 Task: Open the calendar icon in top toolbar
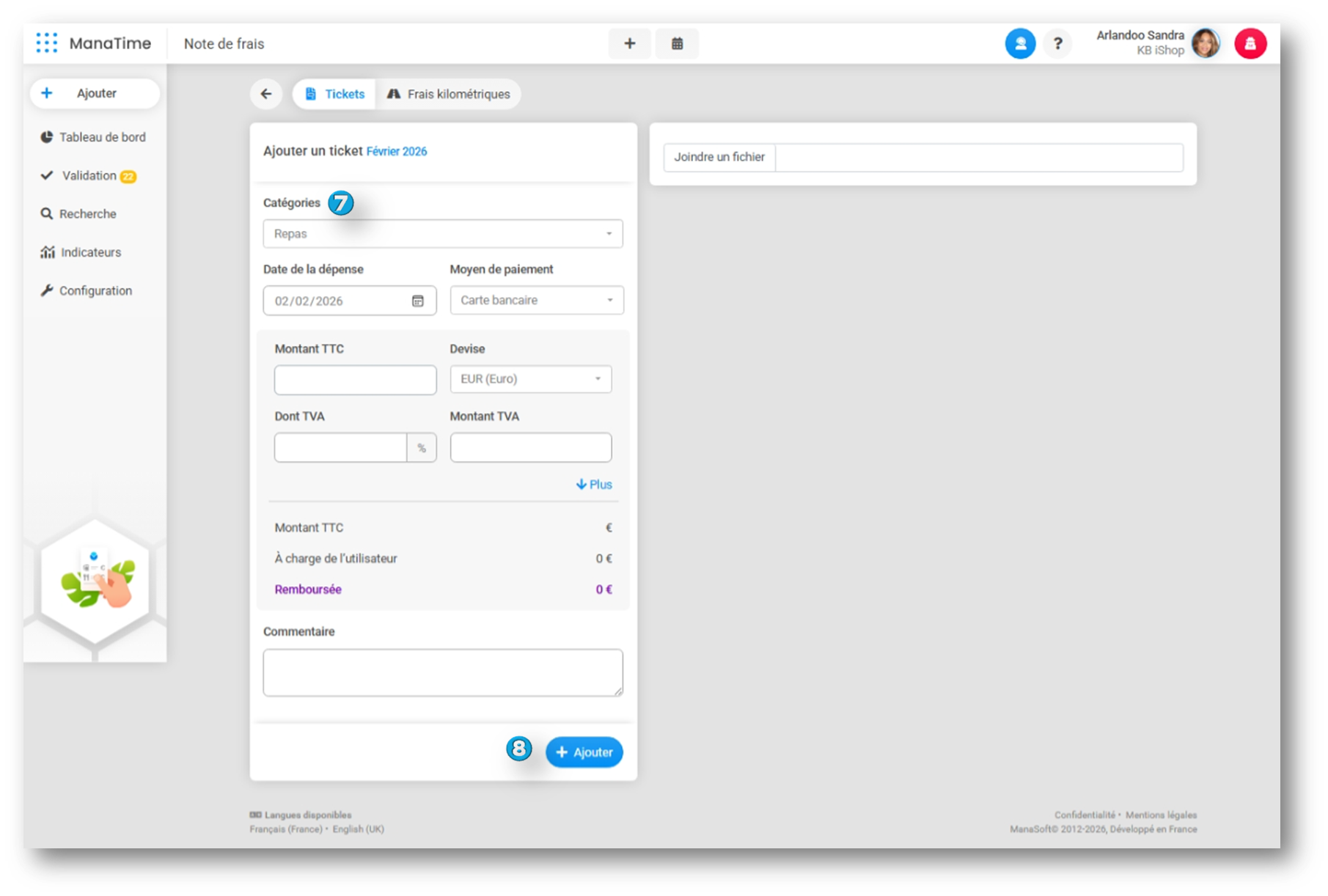coord(677,43)
